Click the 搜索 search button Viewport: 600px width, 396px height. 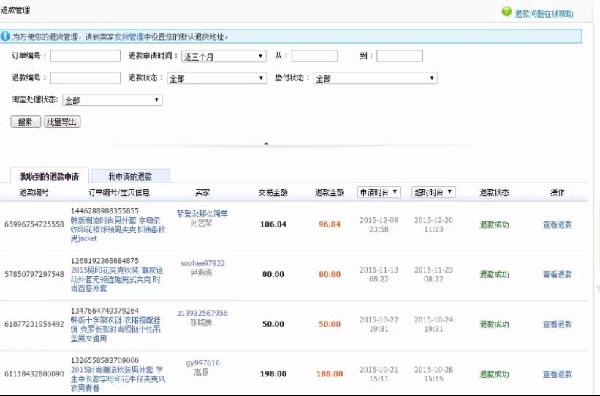click(x=26, y=122)
